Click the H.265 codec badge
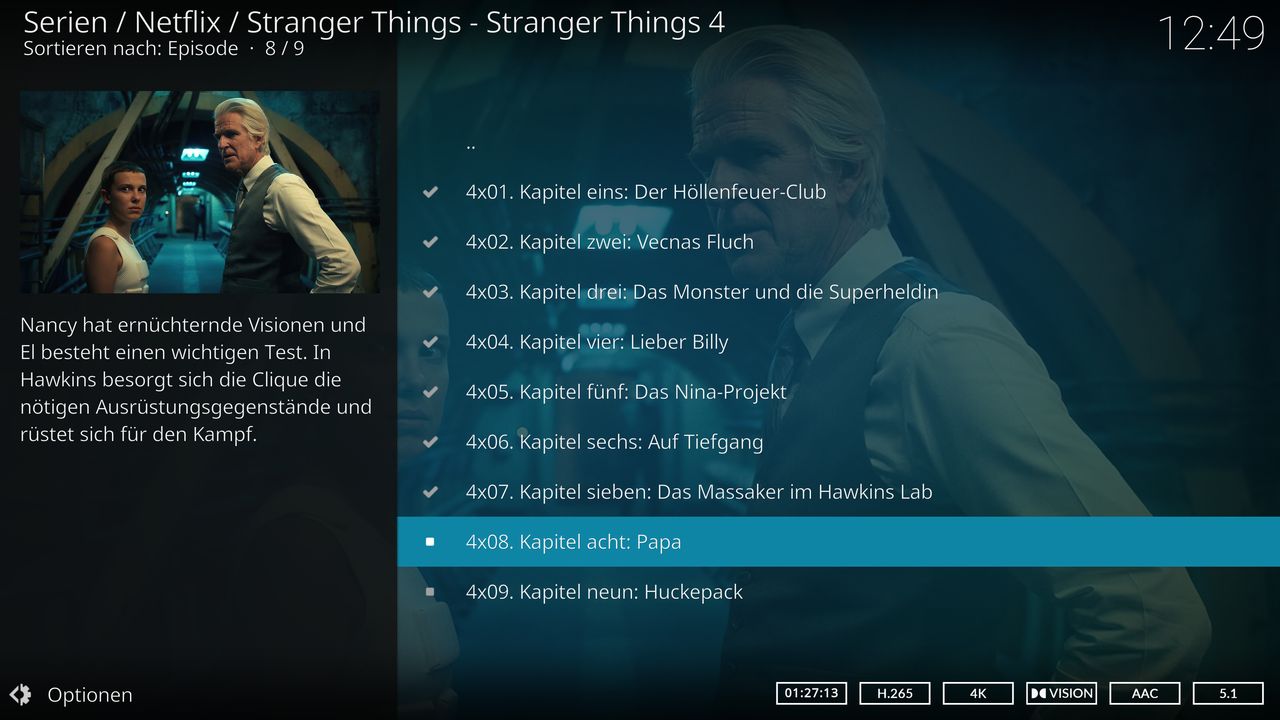The height and width of the screenshot is (720, 1280). pos(895,693)
